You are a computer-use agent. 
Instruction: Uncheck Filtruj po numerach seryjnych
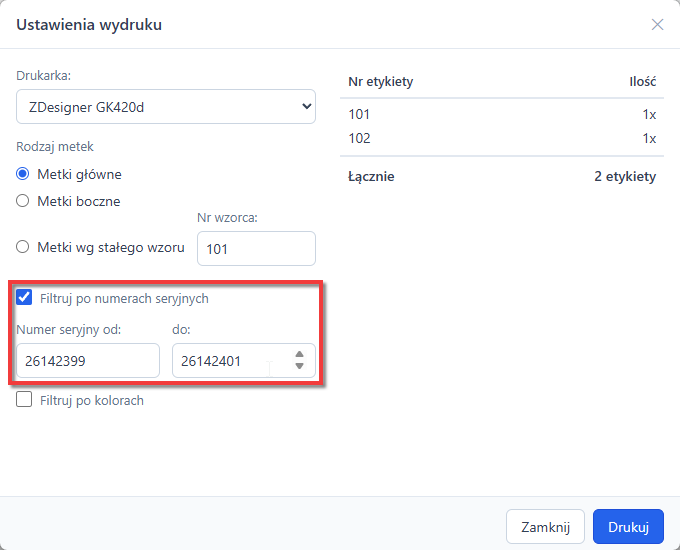tap(24, 298)
